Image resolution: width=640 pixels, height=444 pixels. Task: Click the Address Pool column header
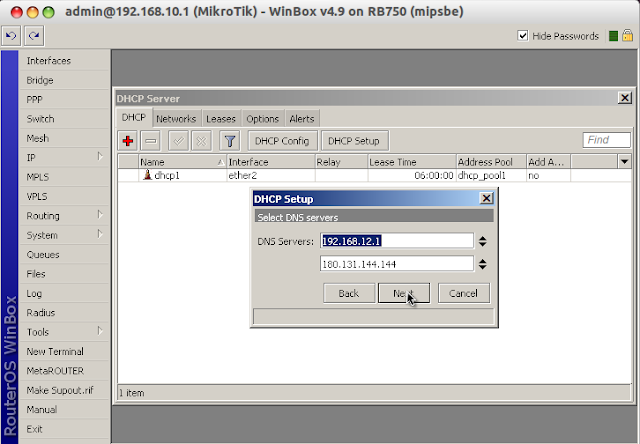click(491, 162)
